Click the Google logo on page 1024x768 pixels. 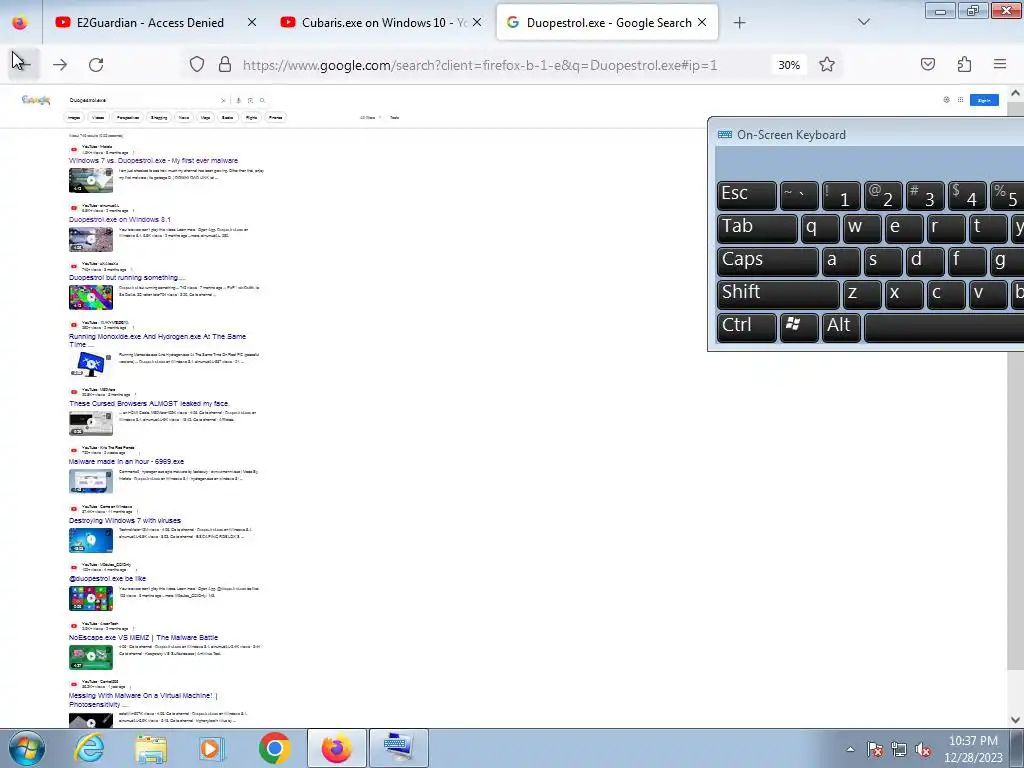pyautogui.click(x=35, y=100)
